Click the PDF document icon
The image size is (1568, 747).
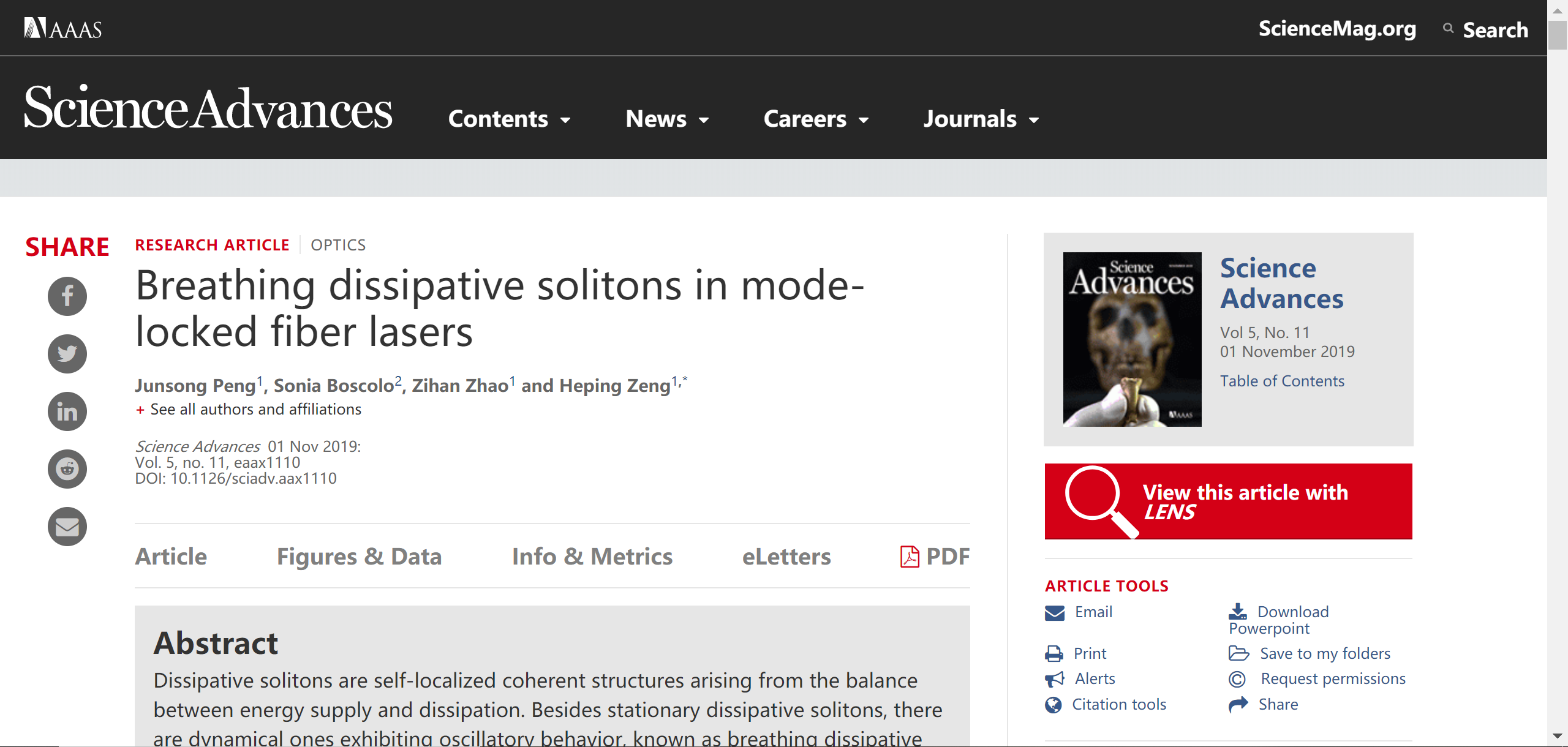click(910, 557)
